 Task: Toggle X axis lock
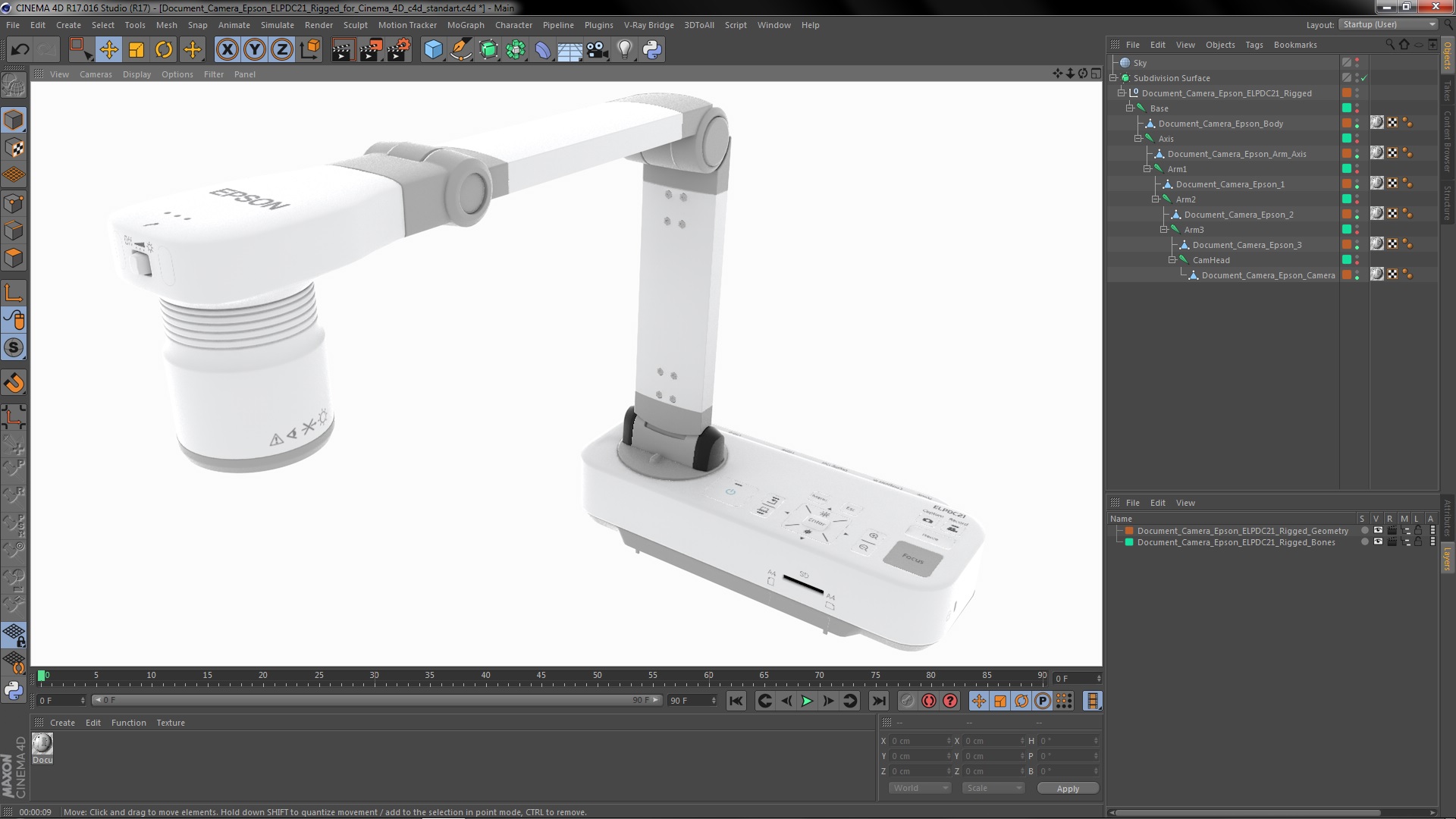coord(227,50)
